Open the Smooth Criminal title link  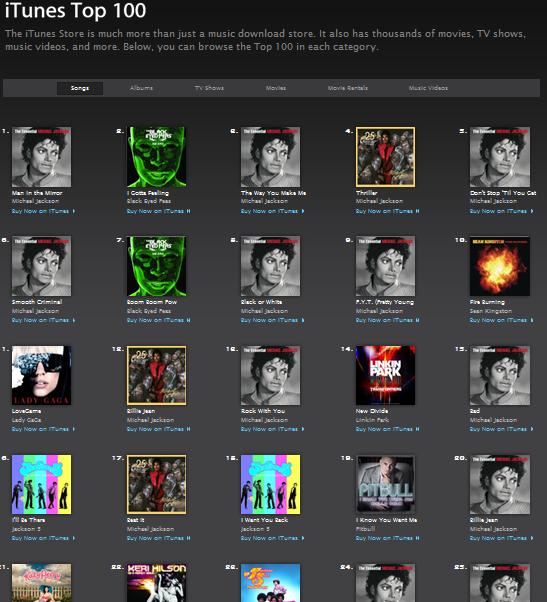[37, 302]
